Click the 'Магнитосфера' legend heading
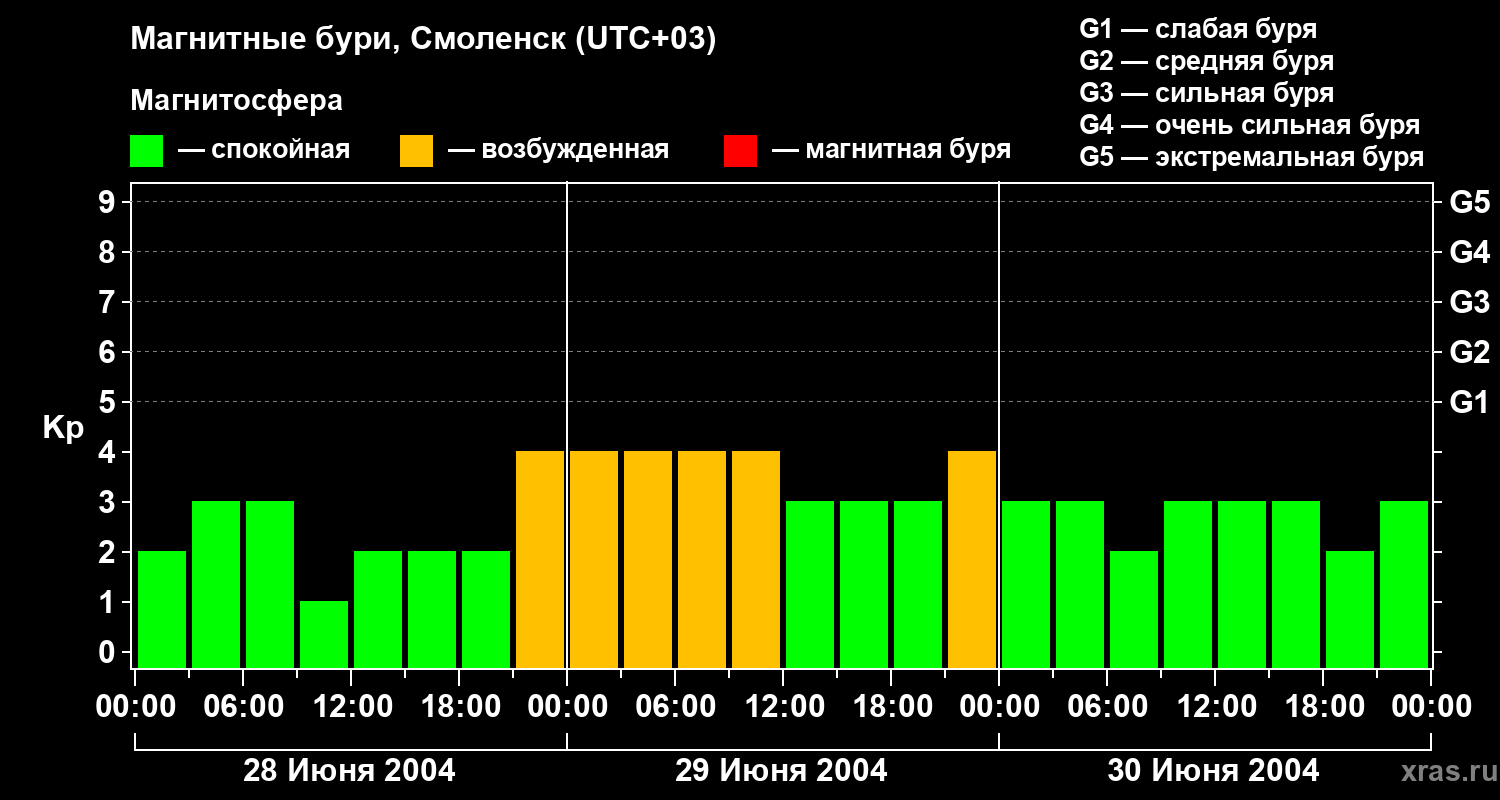 [x=236, y=101]
